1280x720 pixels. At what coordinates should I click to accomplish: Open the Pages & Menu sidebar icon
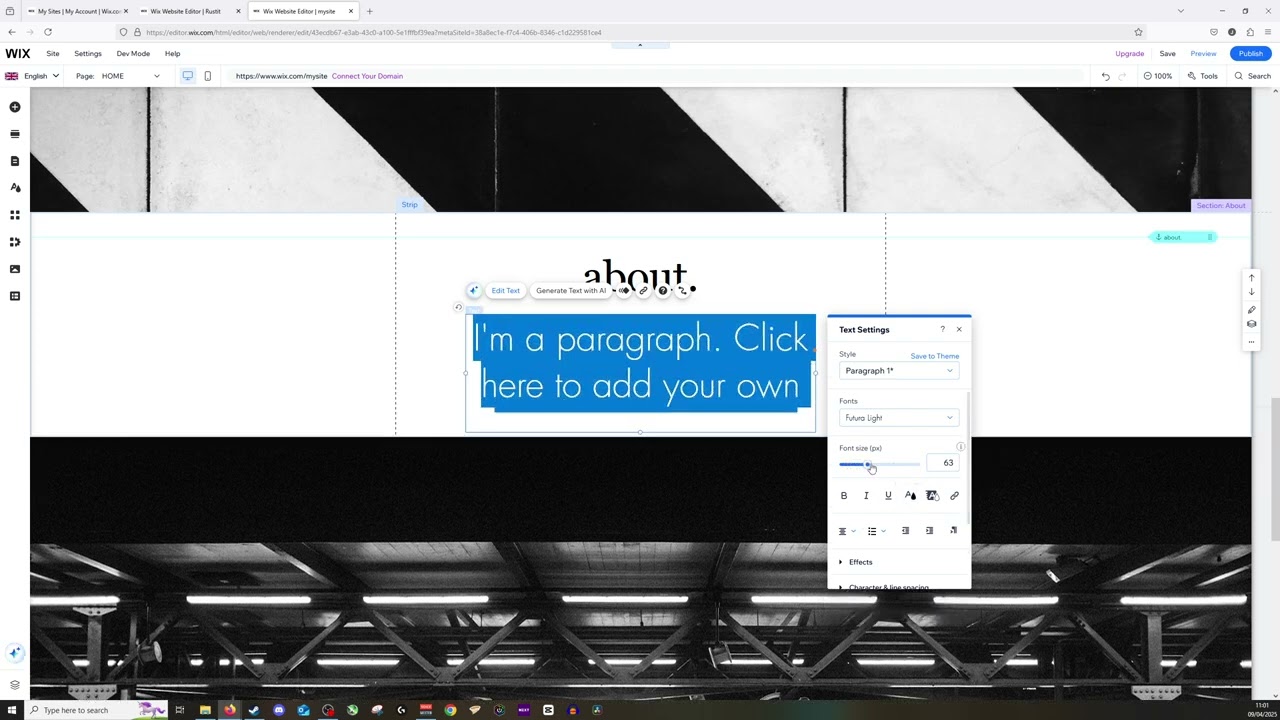15,161
